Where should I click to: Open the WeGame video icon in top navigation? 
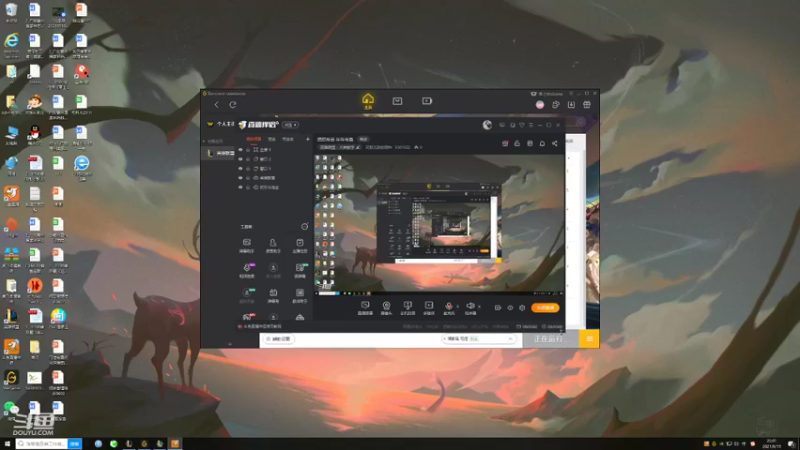click(427, 101)
